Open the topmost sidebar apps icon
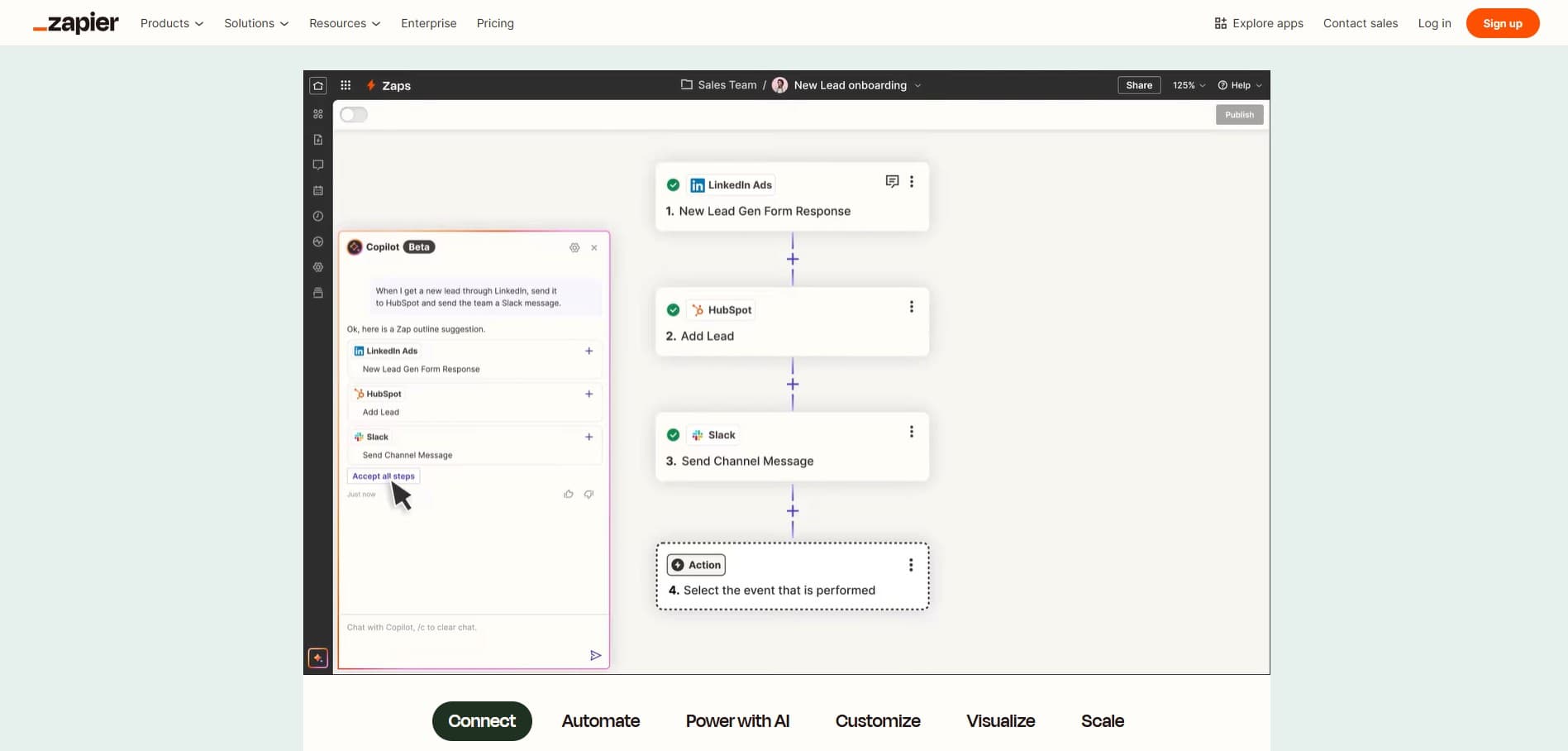 pyautogui.click(x=318, y=114)
